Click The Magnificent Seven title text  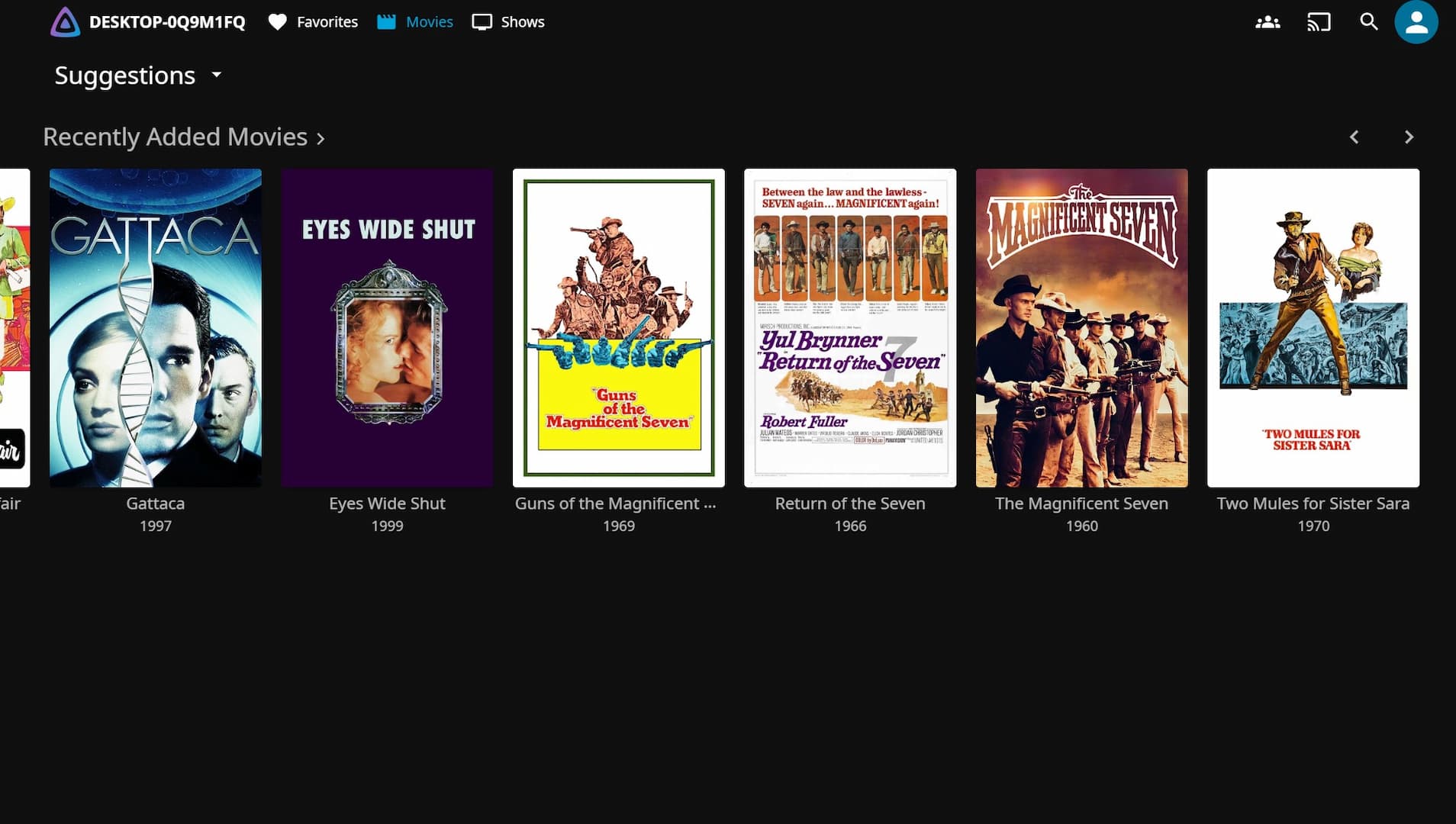tap(1082, 504)
